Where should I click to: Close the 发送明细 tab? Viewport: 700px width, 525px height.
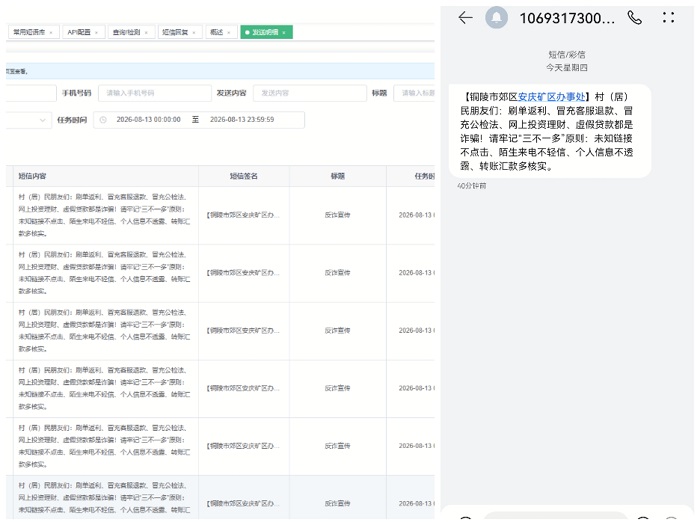[284, 33]
